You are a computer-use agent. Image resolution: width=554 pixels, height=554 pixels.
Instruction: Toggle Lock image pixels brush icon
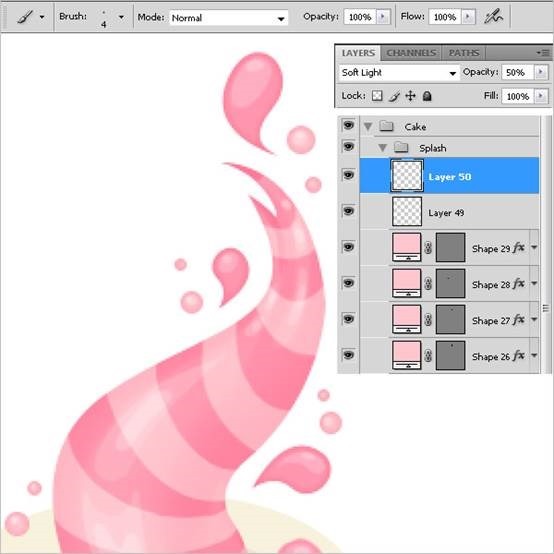coord(394,96)
